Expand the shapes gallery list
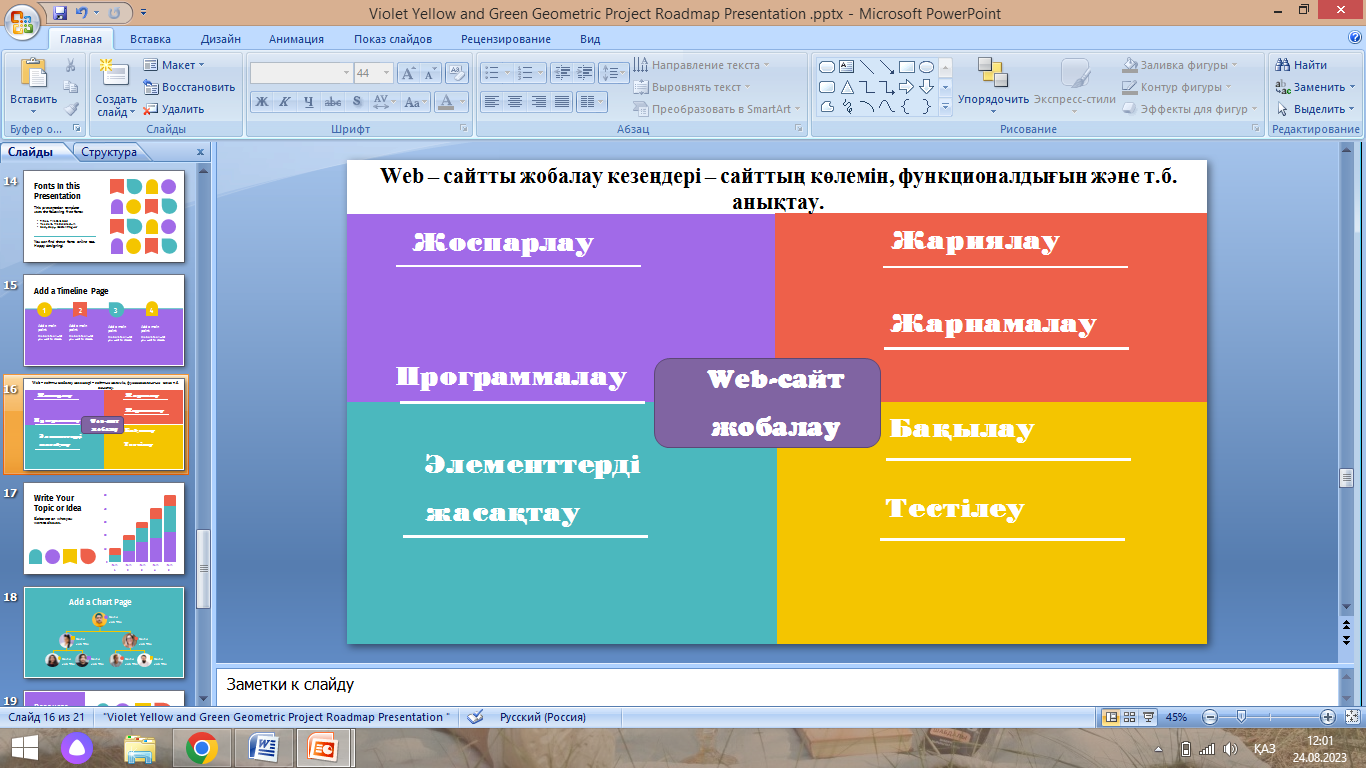Image resolution: width=1366 pixels, height=768 pixels. pos(946,108)
